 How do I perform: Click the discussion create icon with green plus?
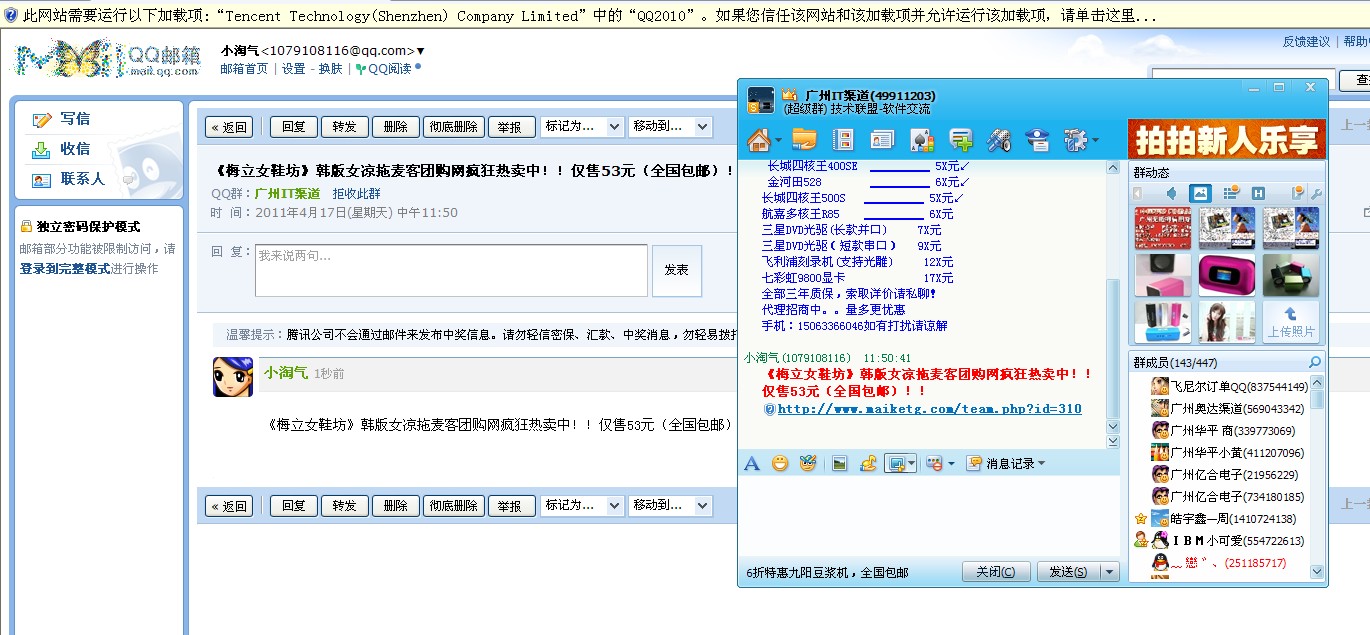point(960,139)
